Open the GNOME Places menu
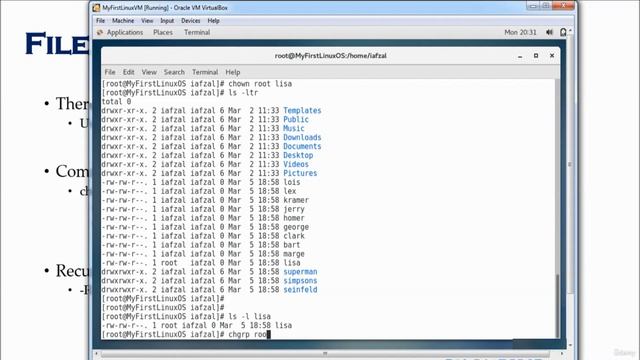 point(163,32)
